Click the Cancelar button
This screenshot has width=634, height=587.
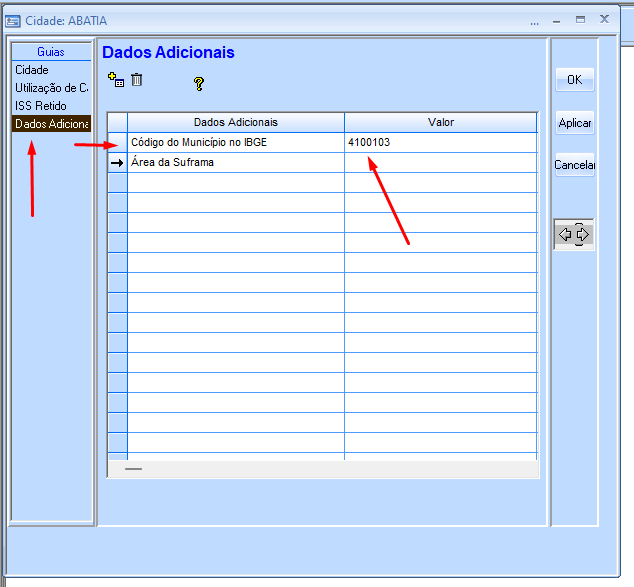(575, 165)
